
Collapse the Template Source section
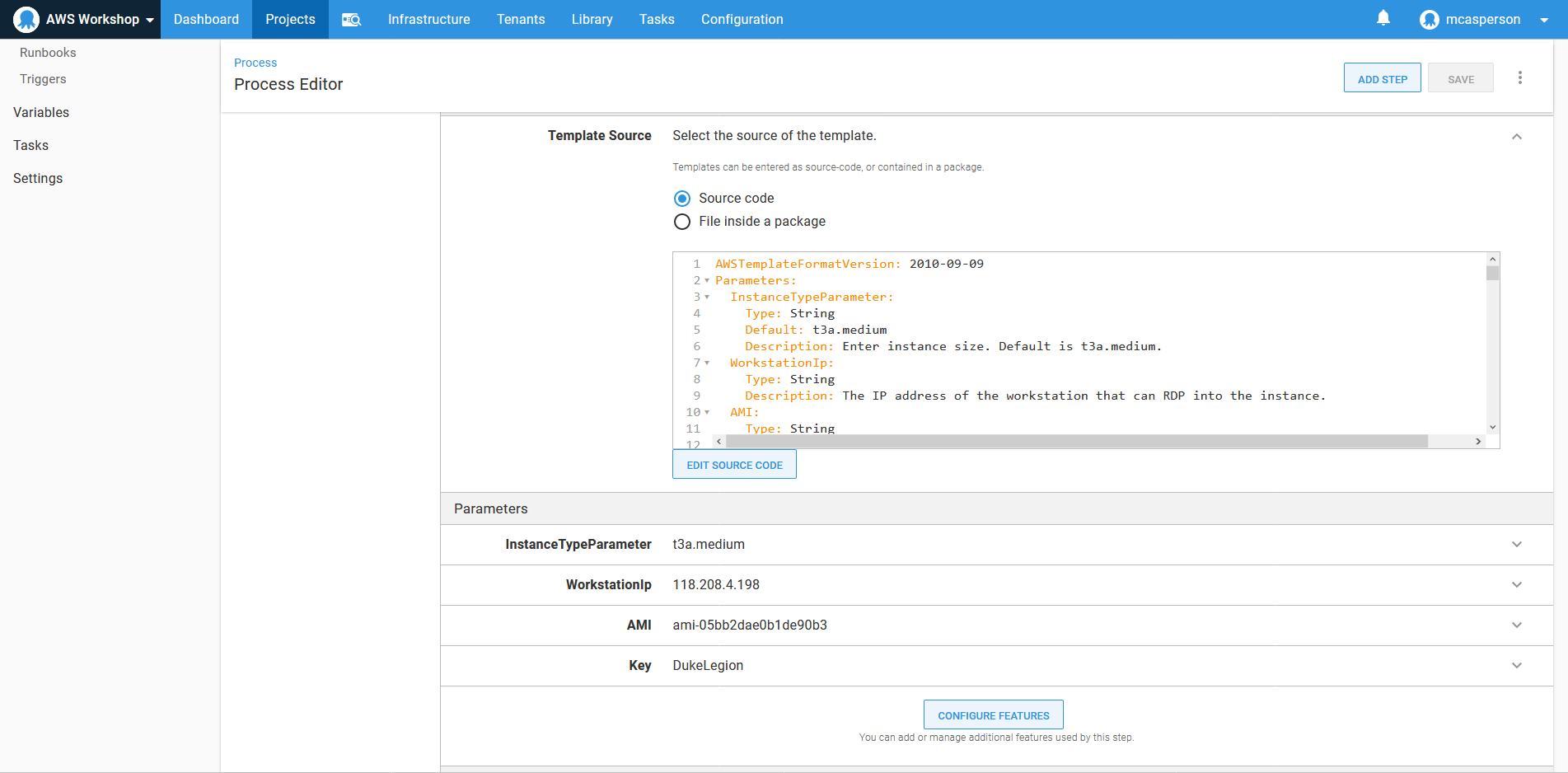(x=1516, y=137)
